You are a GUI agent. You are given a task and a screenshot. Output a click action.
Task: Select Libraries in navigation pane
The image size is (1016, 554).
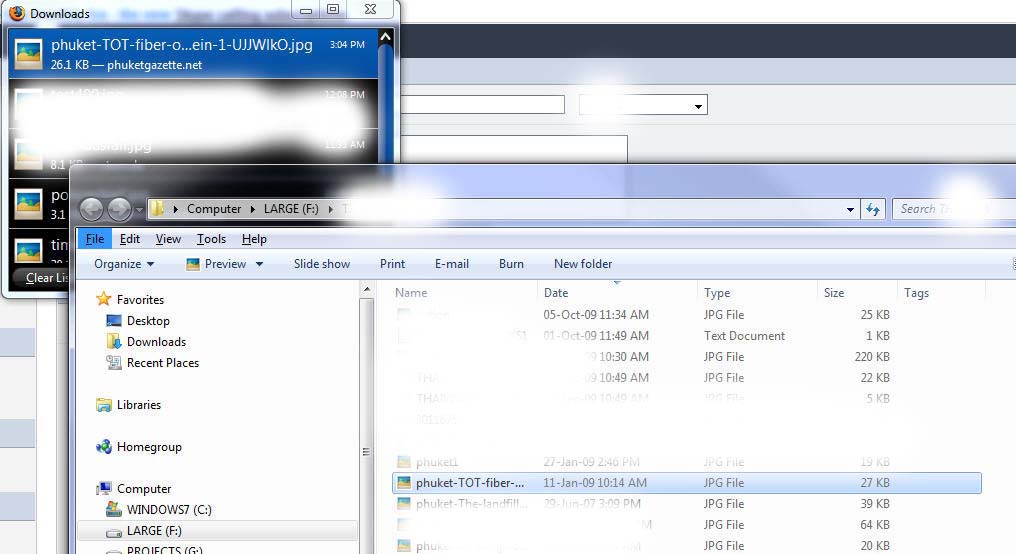[139, 404]
